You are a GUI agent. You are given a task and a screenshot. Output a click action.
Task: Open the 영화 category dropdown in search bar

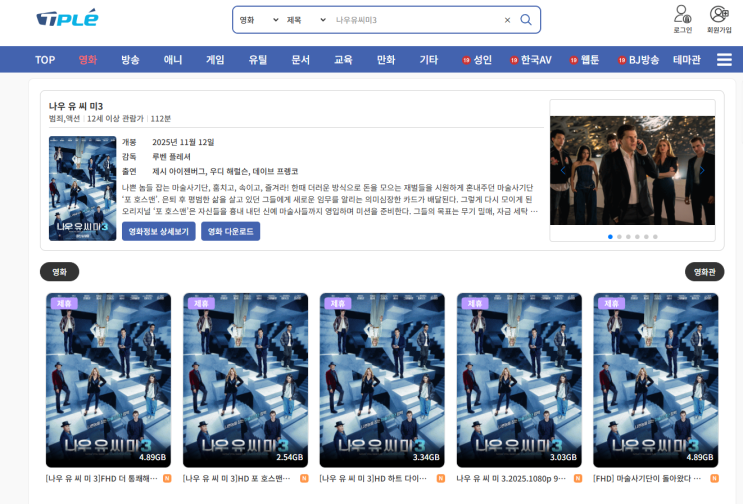tap(259, 20)
